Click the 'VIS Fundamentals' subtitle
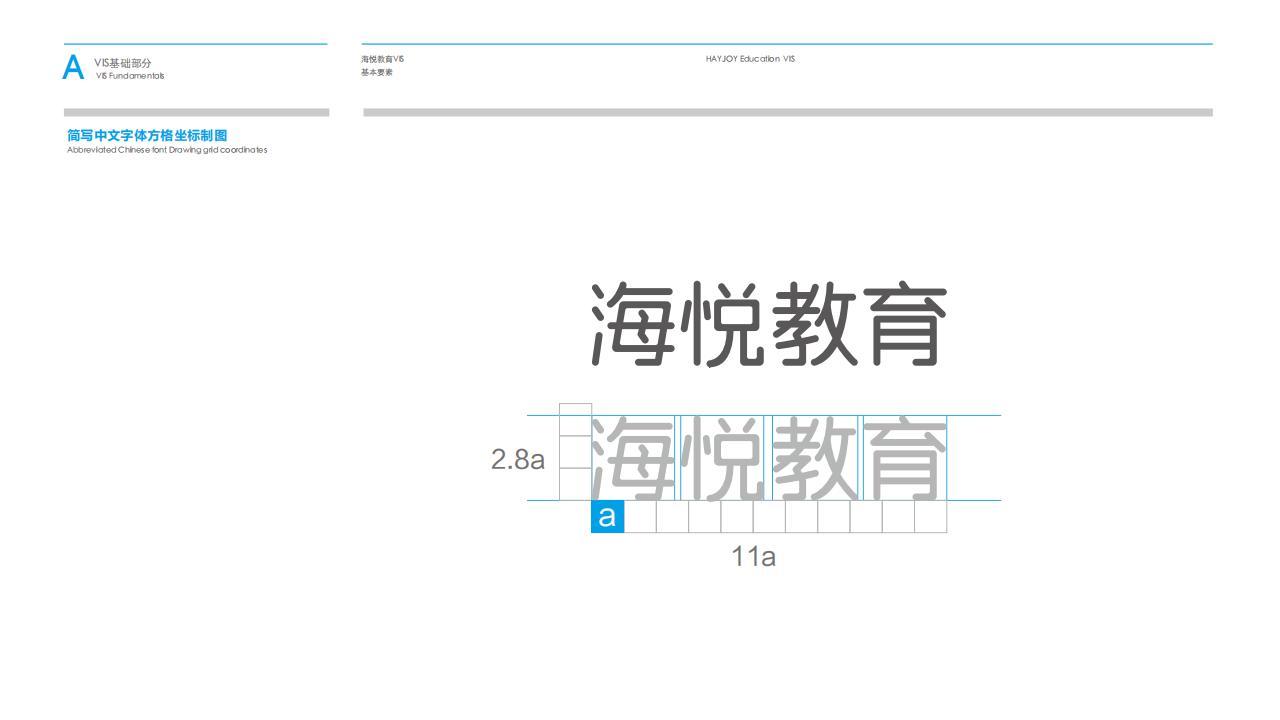The image size is (1280, 720). click(130, 76)
